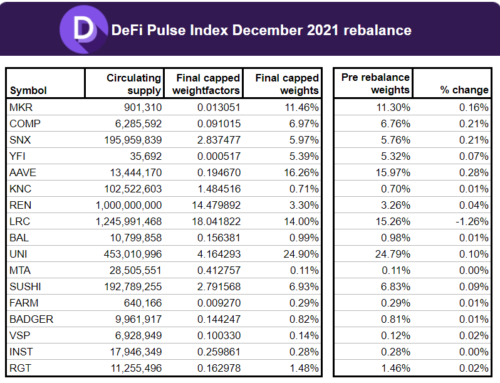This screenshot has height=383, width=500.
Task: Click SNX weightfactor 2.837477
Action: 219,140
